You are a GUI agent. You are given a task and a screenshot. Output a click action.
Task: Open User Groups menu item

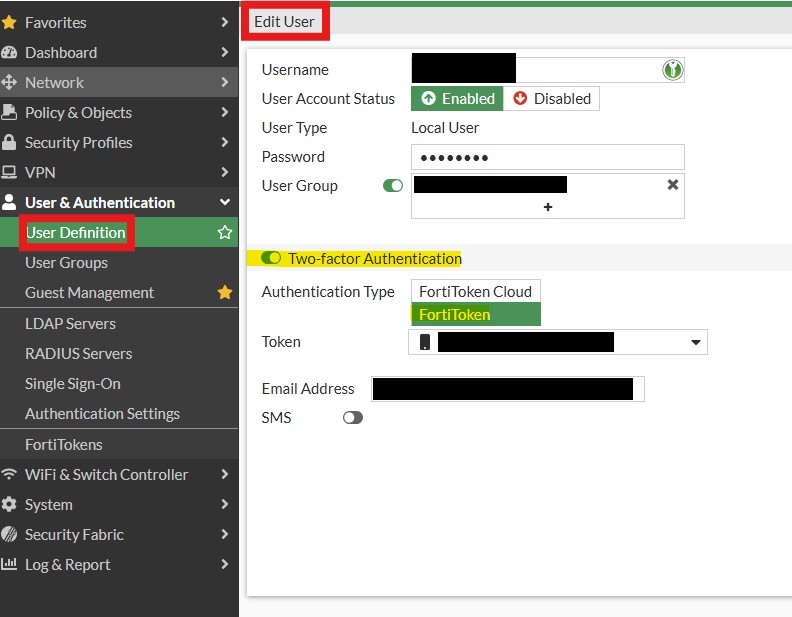(119, 263)
